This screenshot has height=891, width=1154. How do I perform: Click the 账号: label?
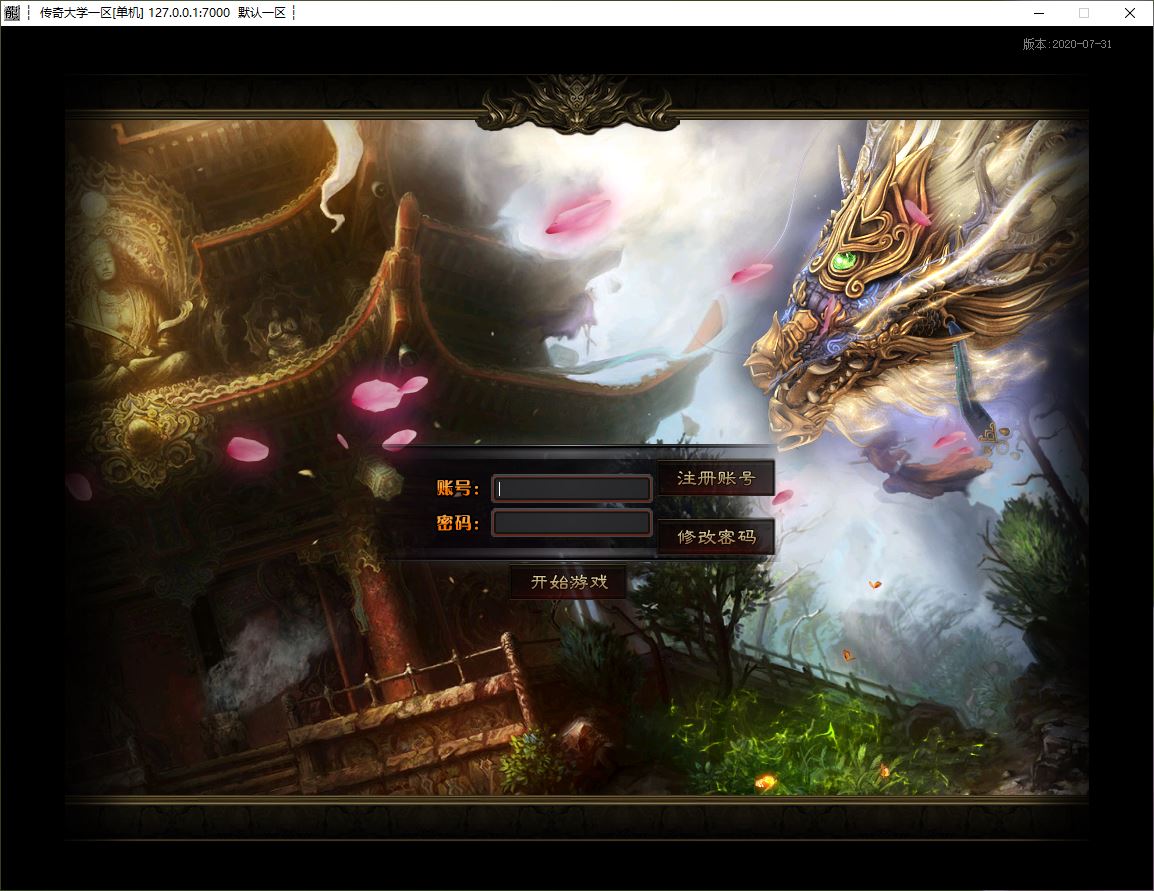tap(458, 488)
